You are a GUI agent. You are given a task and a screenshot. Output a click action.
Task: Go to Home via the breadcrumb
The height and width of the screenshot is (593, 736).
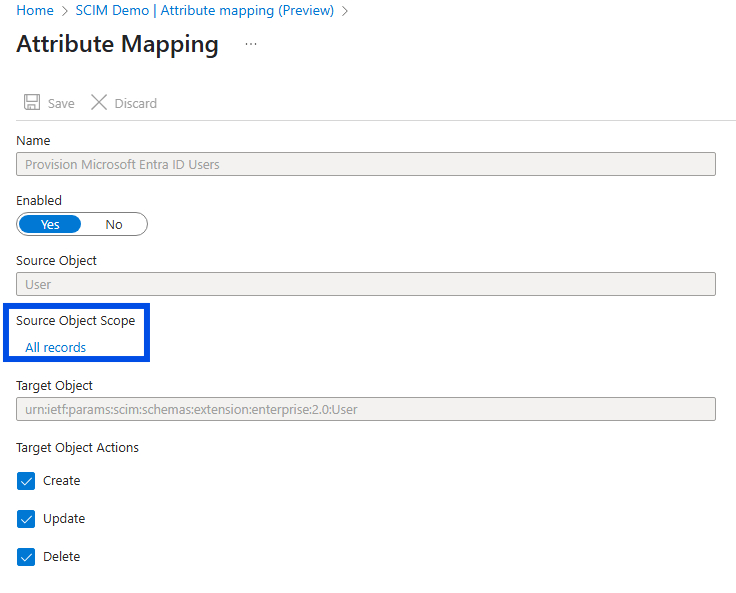tap(35, 11)
